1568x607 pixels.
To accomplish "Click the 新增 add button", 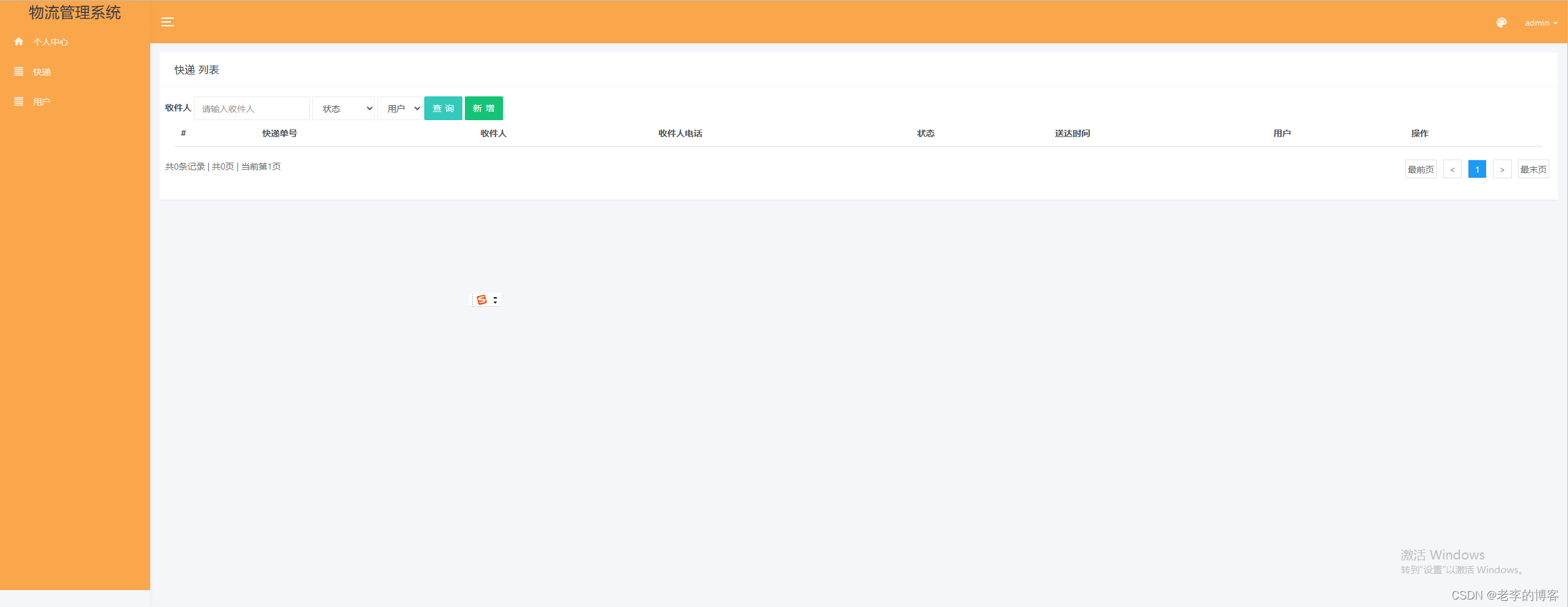I will [484, 108].
